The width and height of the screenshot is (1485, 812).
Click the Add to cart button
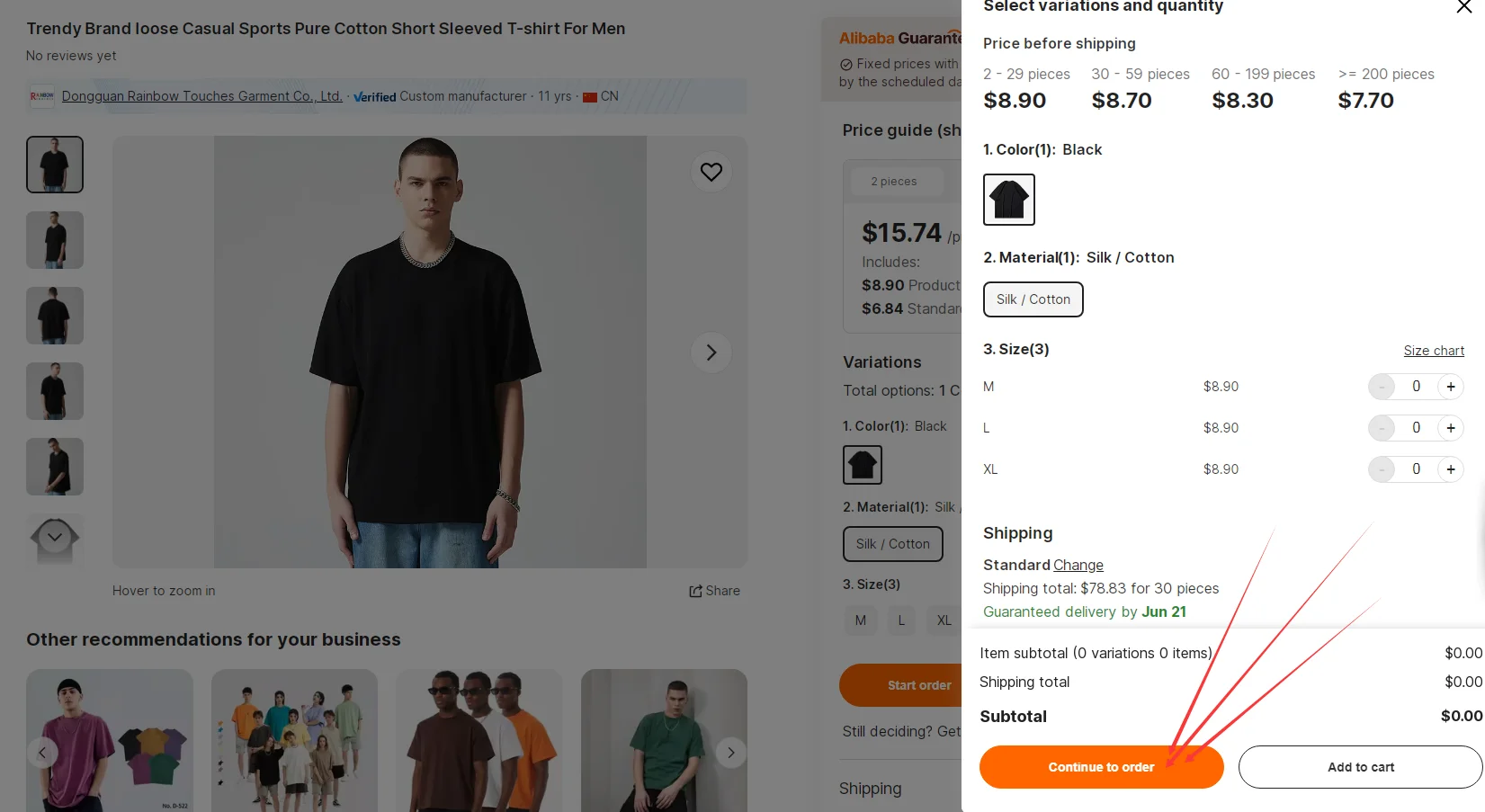1360,767
